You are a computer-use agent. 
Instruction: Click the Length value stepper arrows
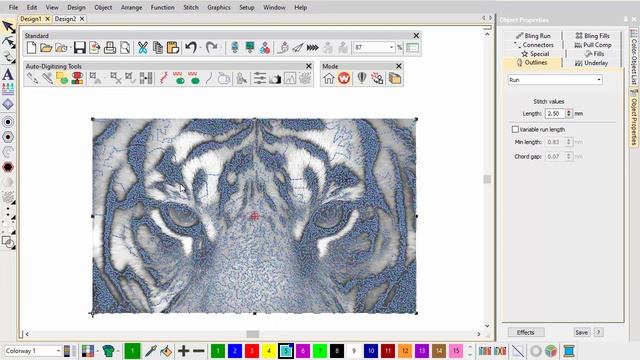pos(569,113)
